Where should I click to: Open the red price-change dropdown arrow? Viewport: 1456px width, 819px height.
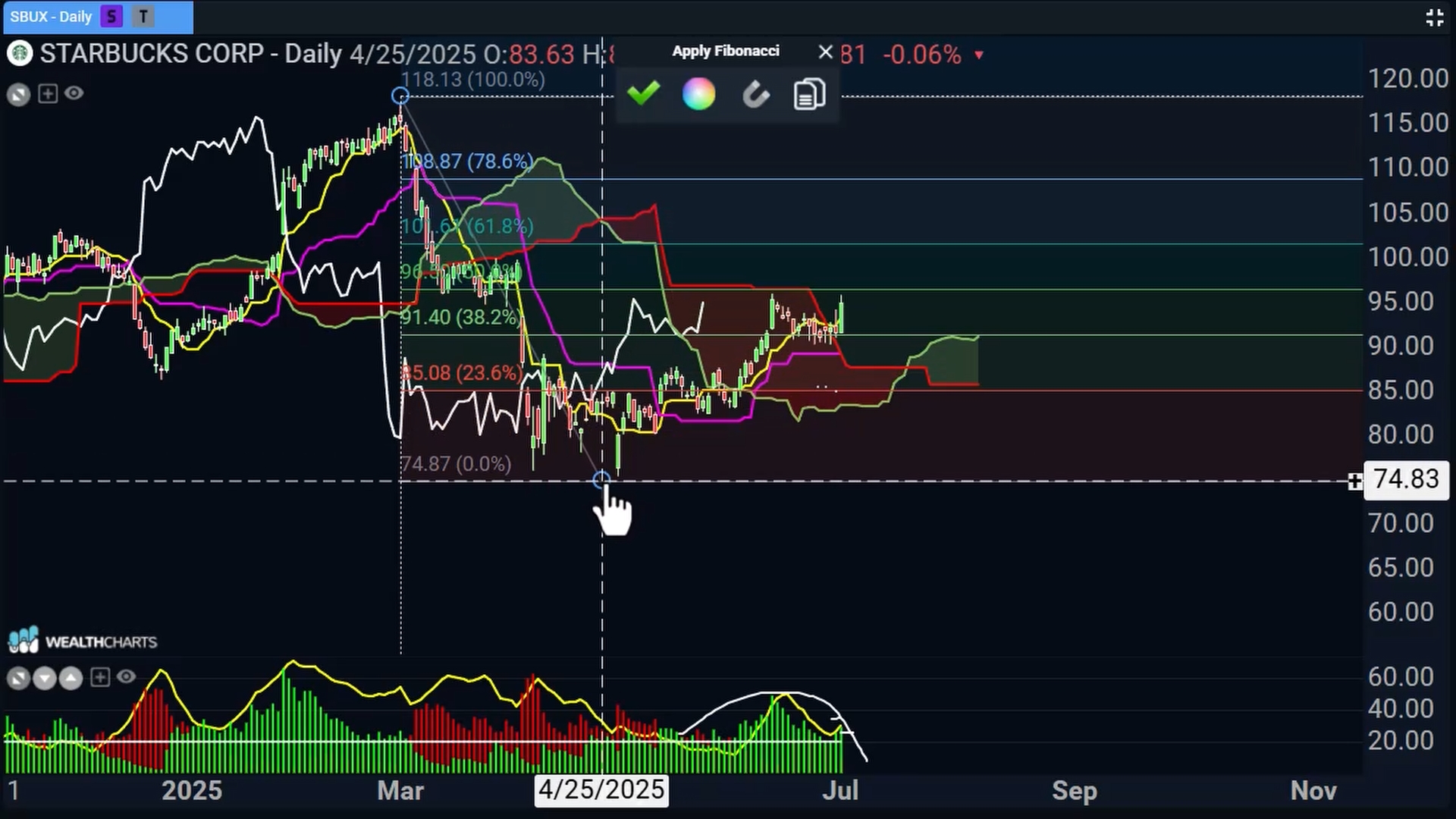[x=979, y=55]
